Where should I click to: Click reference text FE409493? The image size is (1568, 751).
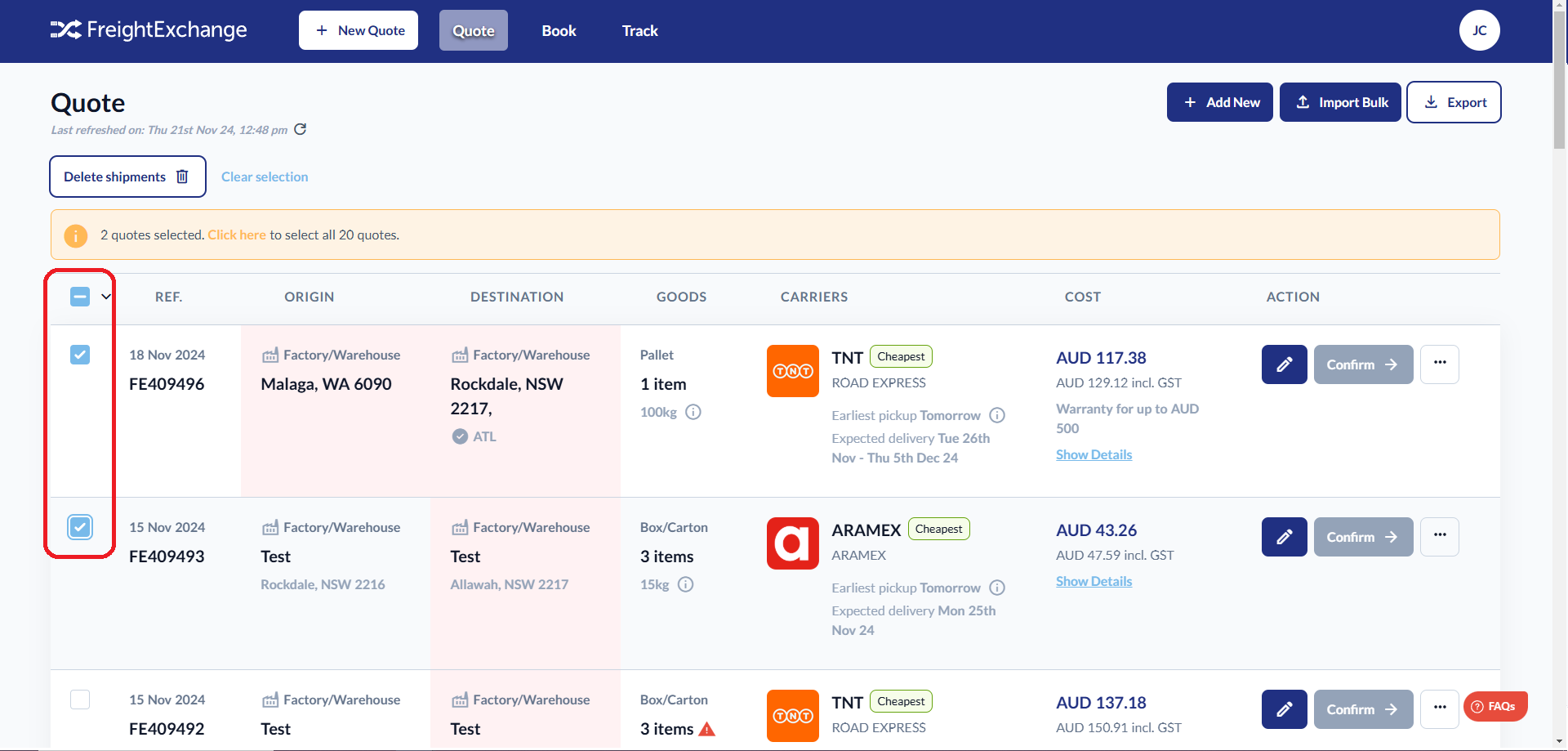tap(167, 557)
